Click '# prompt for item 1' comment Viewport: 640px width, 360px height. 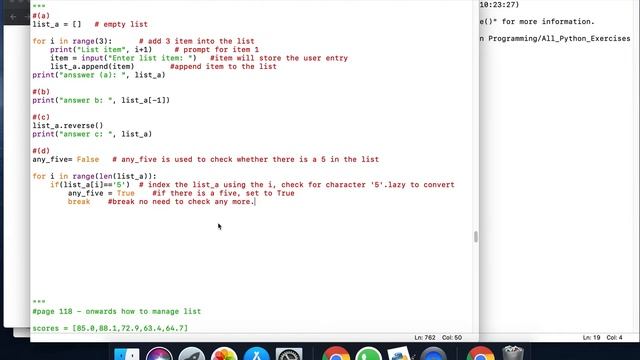(x=216, y=50)
